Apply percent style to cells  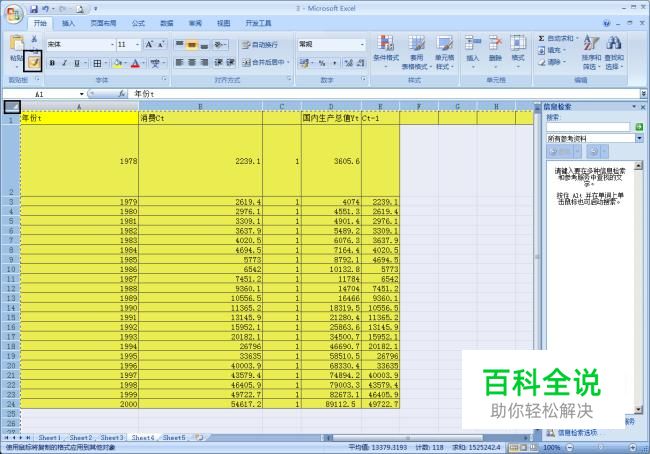322,63
